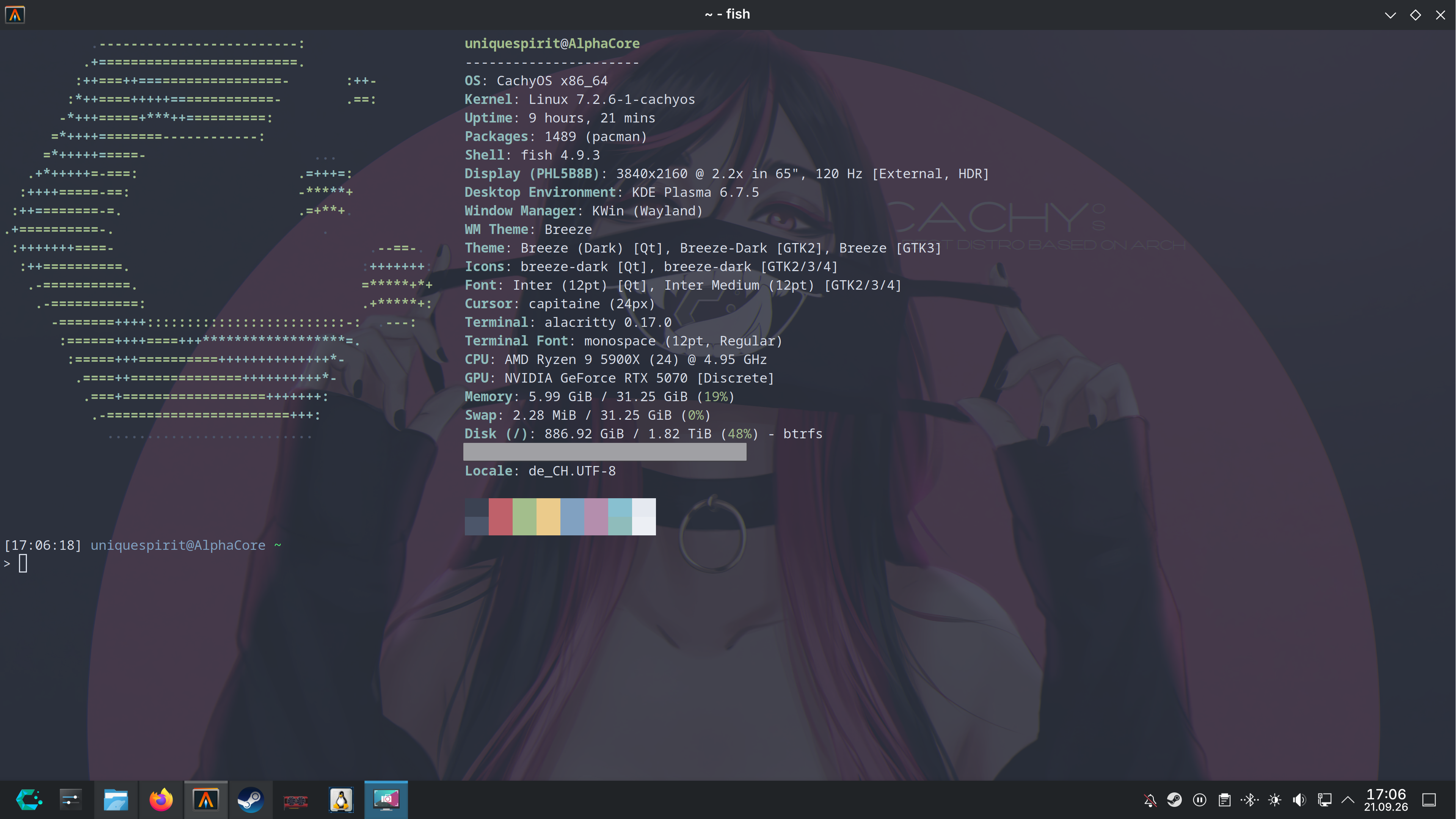Image resolution: width=1456 pixels, height=819 pixels.
Task: Open the brightness and color tray icon
Action: pyautogui.click(x=1274, y=800)
